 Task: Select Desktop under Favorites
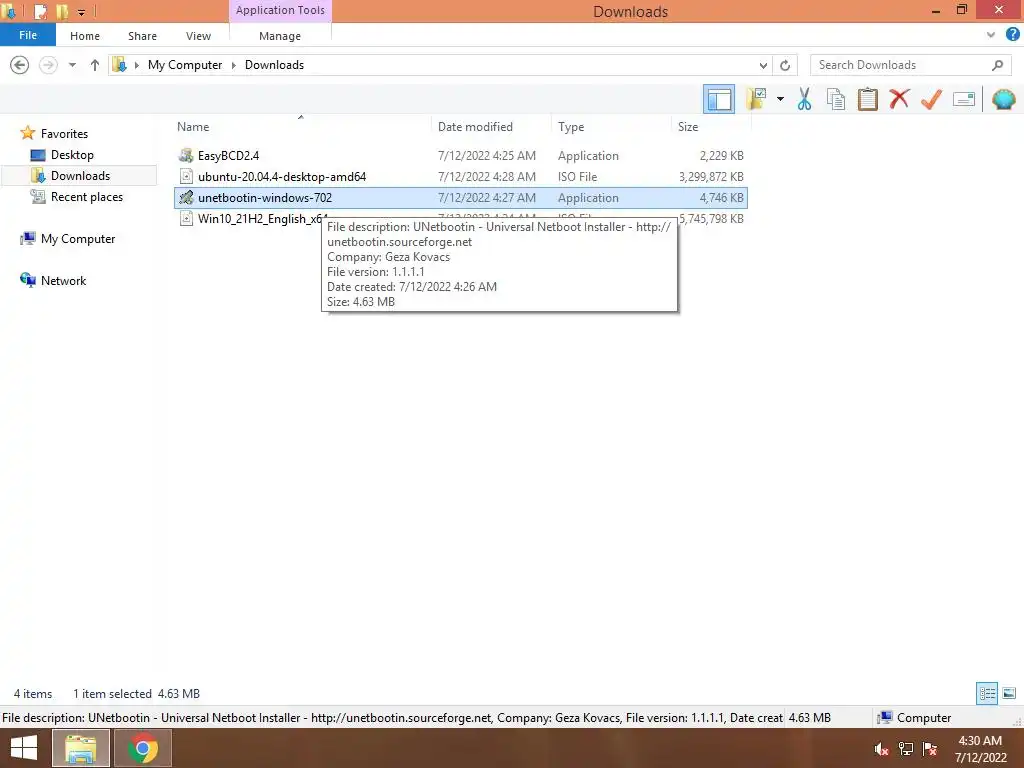click(x=72, y=155)
